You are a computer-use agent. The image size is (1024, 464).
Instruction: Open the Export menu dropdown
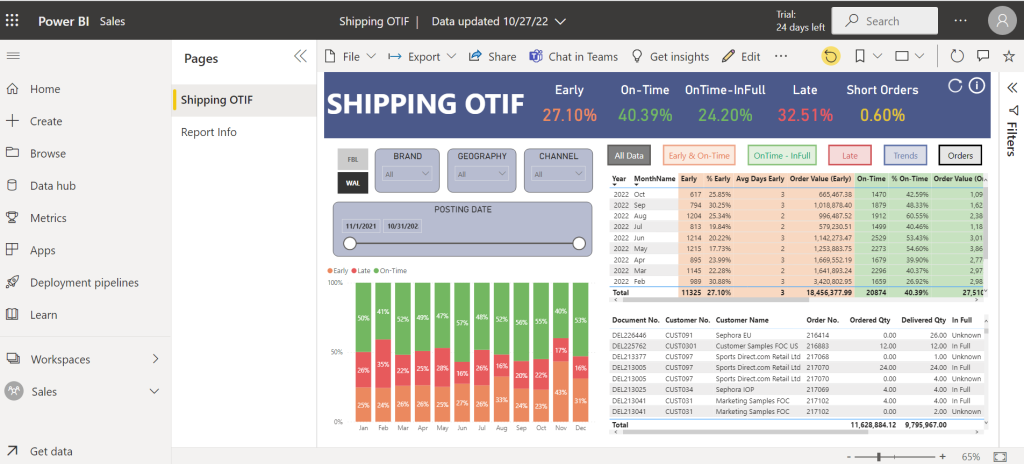[422, 57]
